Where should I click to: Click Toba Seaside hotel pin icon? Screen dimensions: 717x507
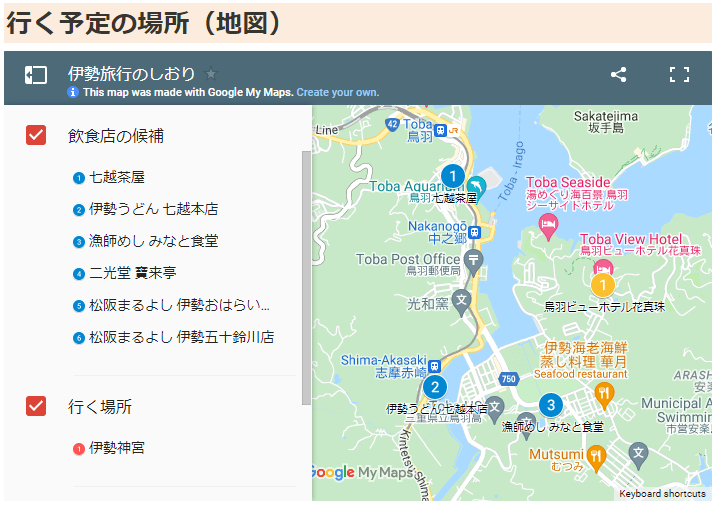tap(548, 226)
